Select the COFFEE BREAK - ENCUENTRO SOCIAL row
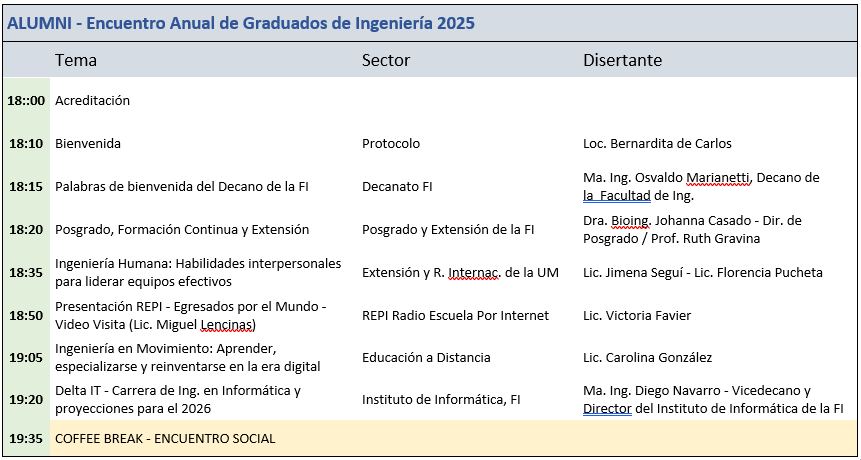The height and width of the screenshot is (460, 861). pos(165,439)
